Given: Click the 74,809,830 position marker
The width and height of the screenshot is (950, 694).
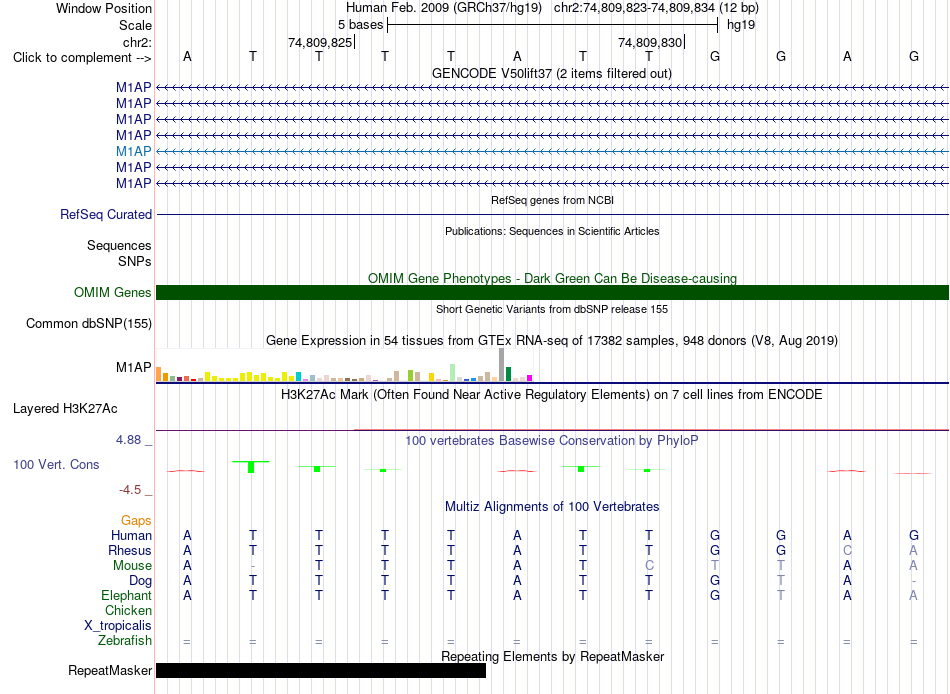Looking at the screenshot, I should point(650,42).
